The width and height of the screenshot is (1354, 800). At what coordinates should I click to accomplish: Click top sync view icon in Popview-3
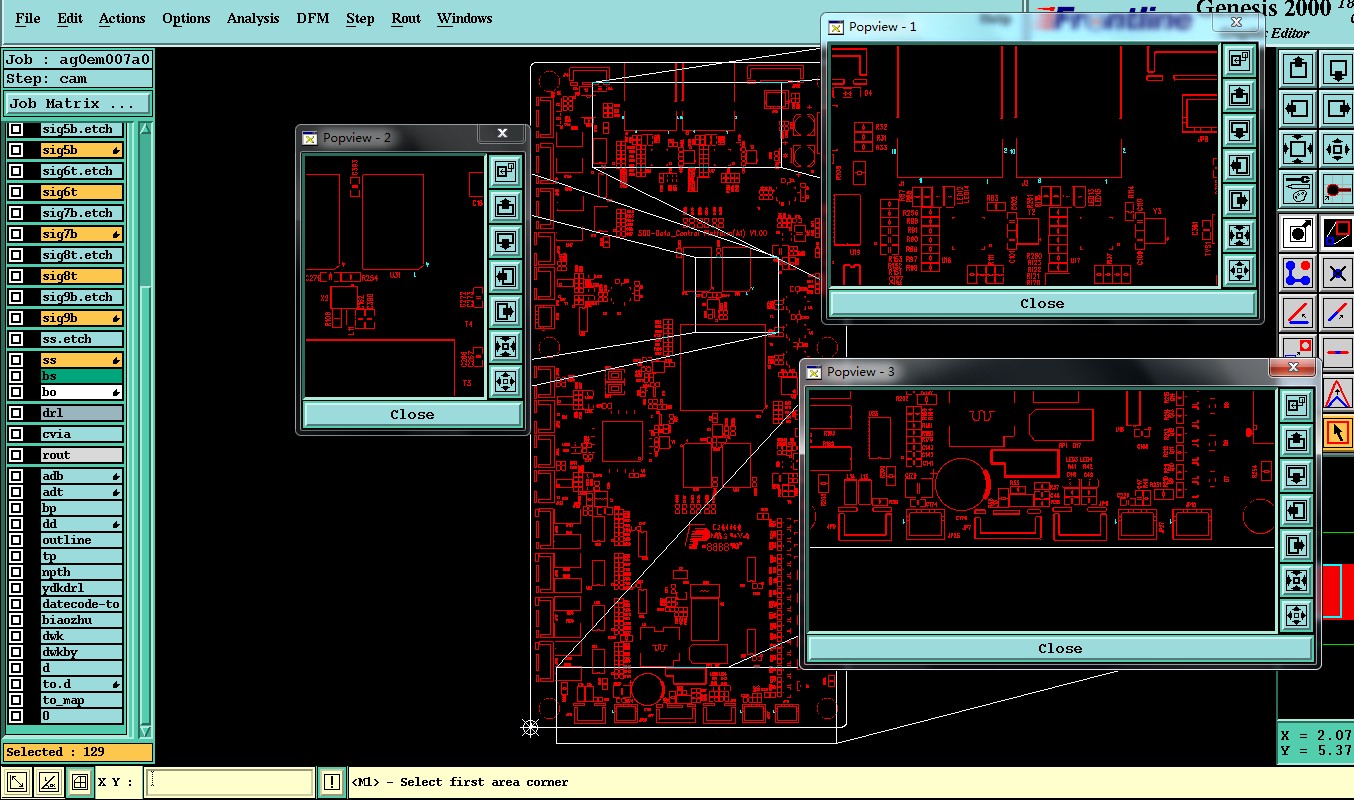click(x=1296, y=405)
